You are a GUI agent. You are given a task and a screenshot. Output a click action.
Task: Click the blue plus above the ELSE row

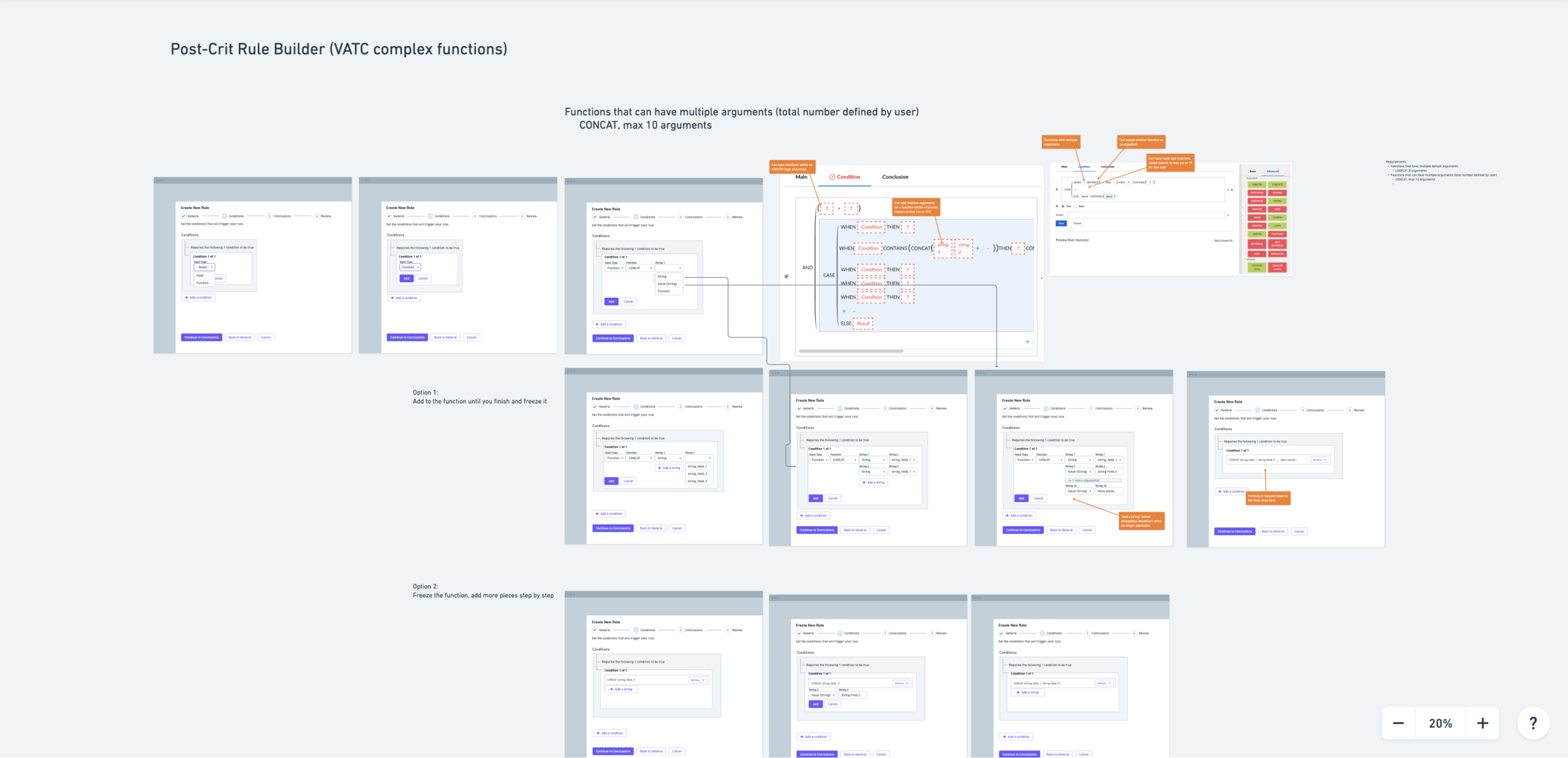(844, 311)
